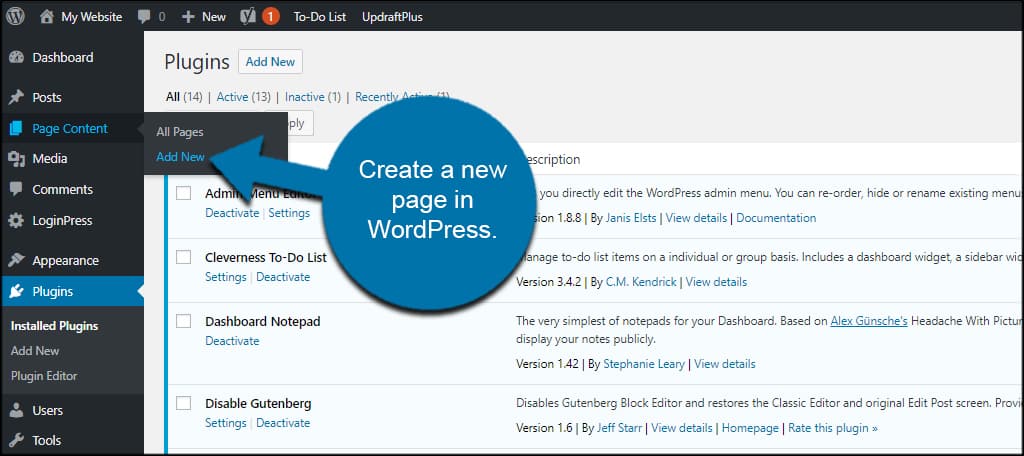Tick the Disable Gutenberg plugin checkbox
Screen dimensions: 1024x456
coord(184,402)
